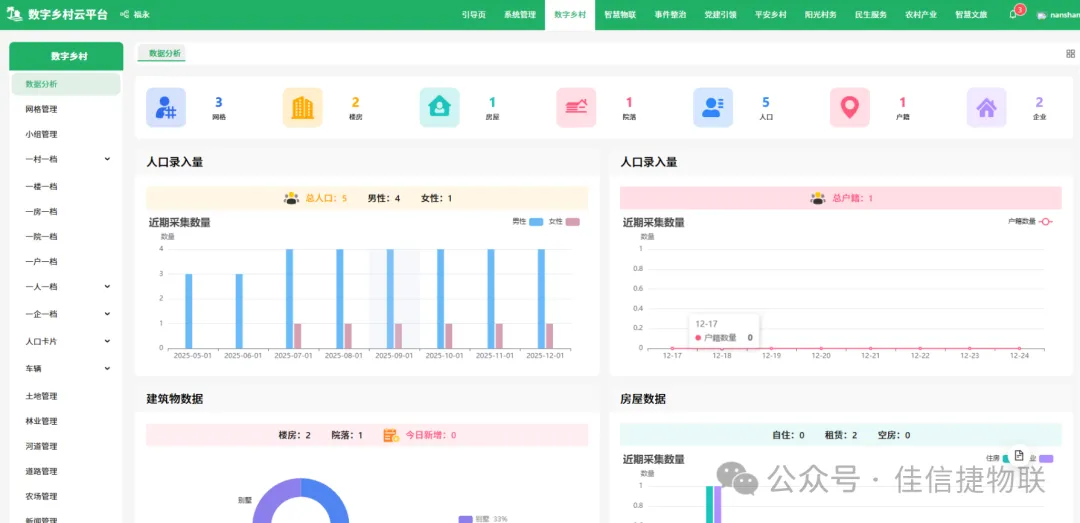Open the notification bell icon
This screenshot has width=1080, height=523.
coord(1012,14)
